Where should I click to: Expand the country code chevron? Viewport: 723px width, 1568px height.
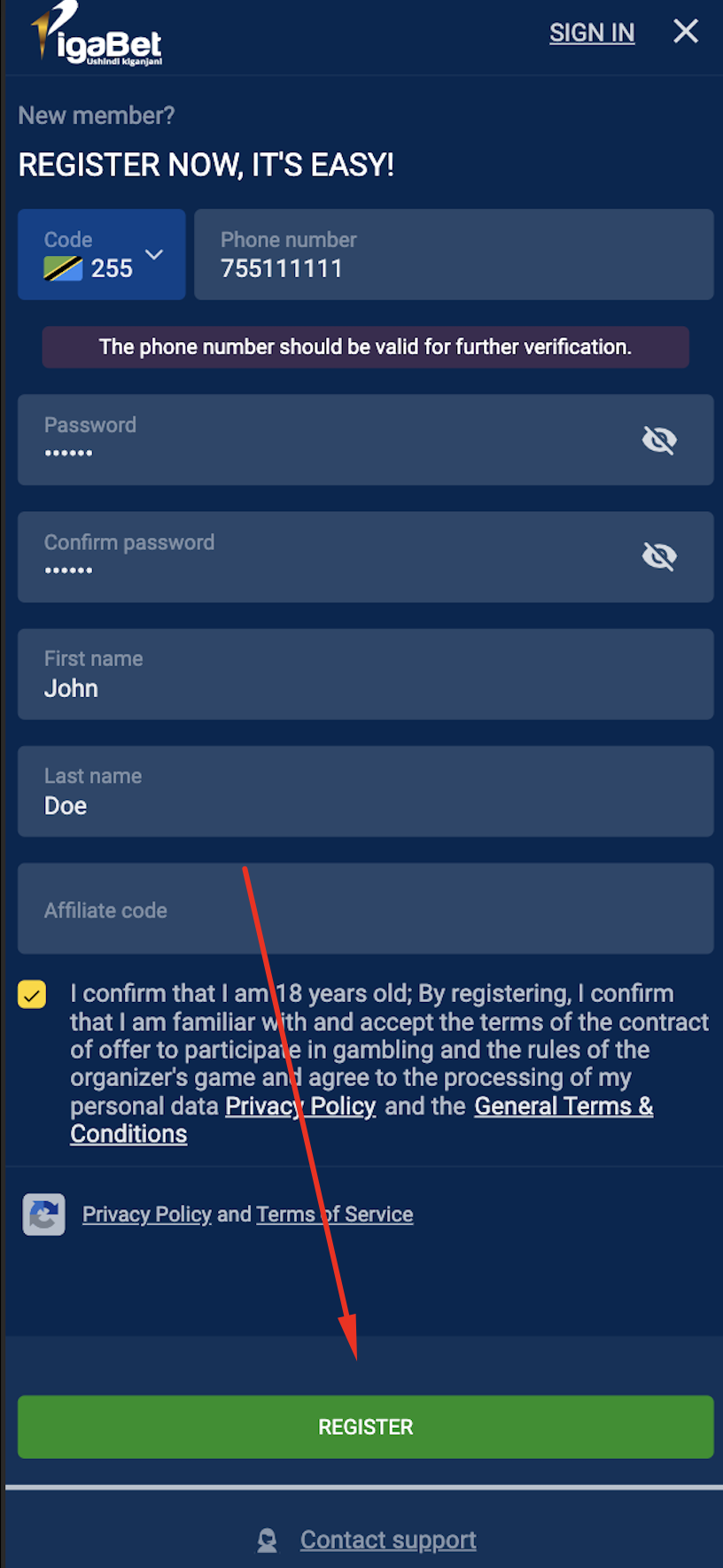click(x=154, y=254)
